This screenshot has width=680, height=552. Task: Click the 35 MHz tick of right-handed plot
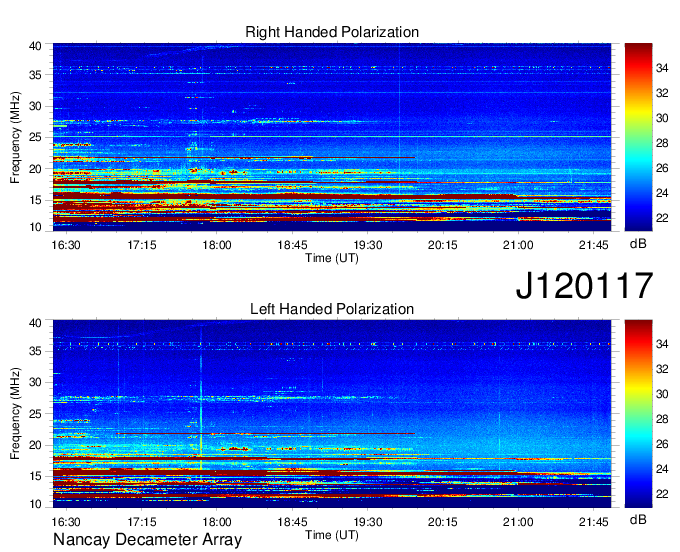(x=35, y=75)
